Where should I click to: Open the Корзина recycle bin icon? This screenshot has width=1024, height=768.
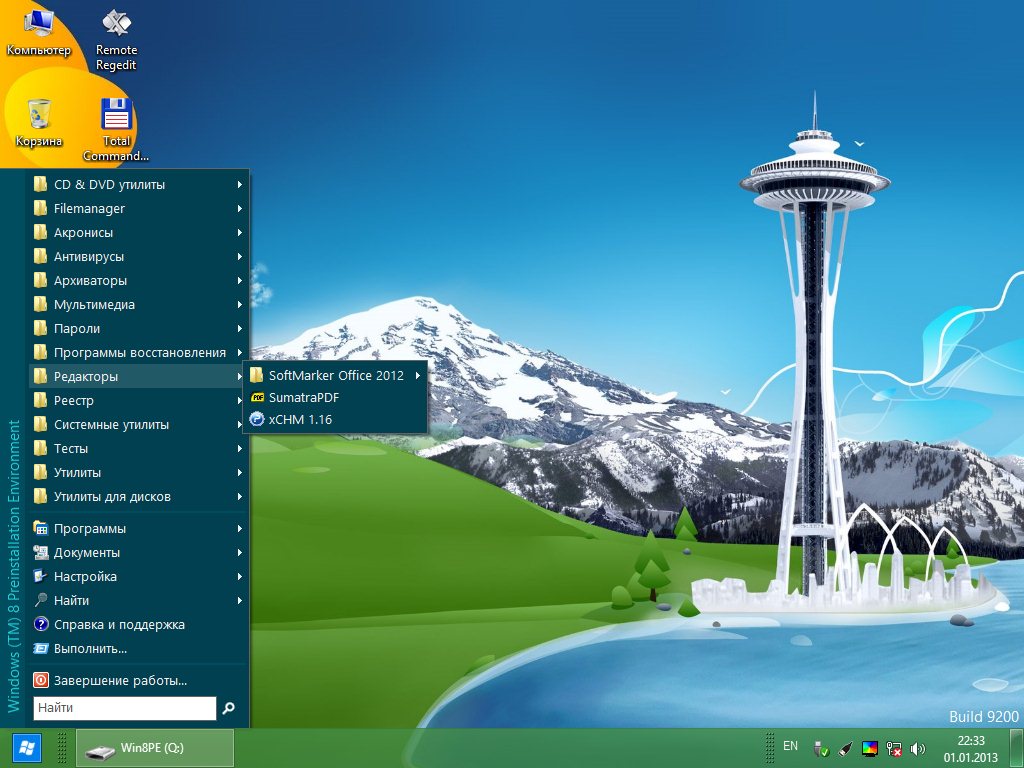pos(39,113)
